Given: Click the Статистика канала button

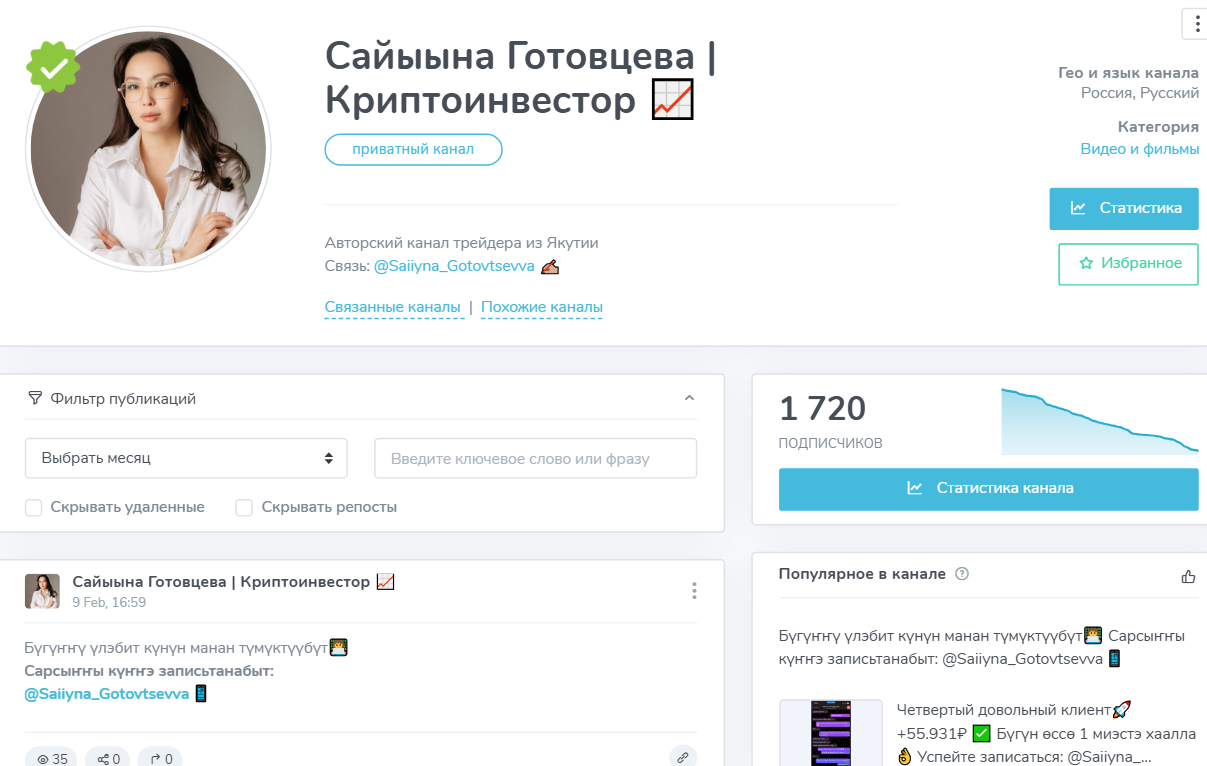Looking at the screenshot, I should pos(988,489).
